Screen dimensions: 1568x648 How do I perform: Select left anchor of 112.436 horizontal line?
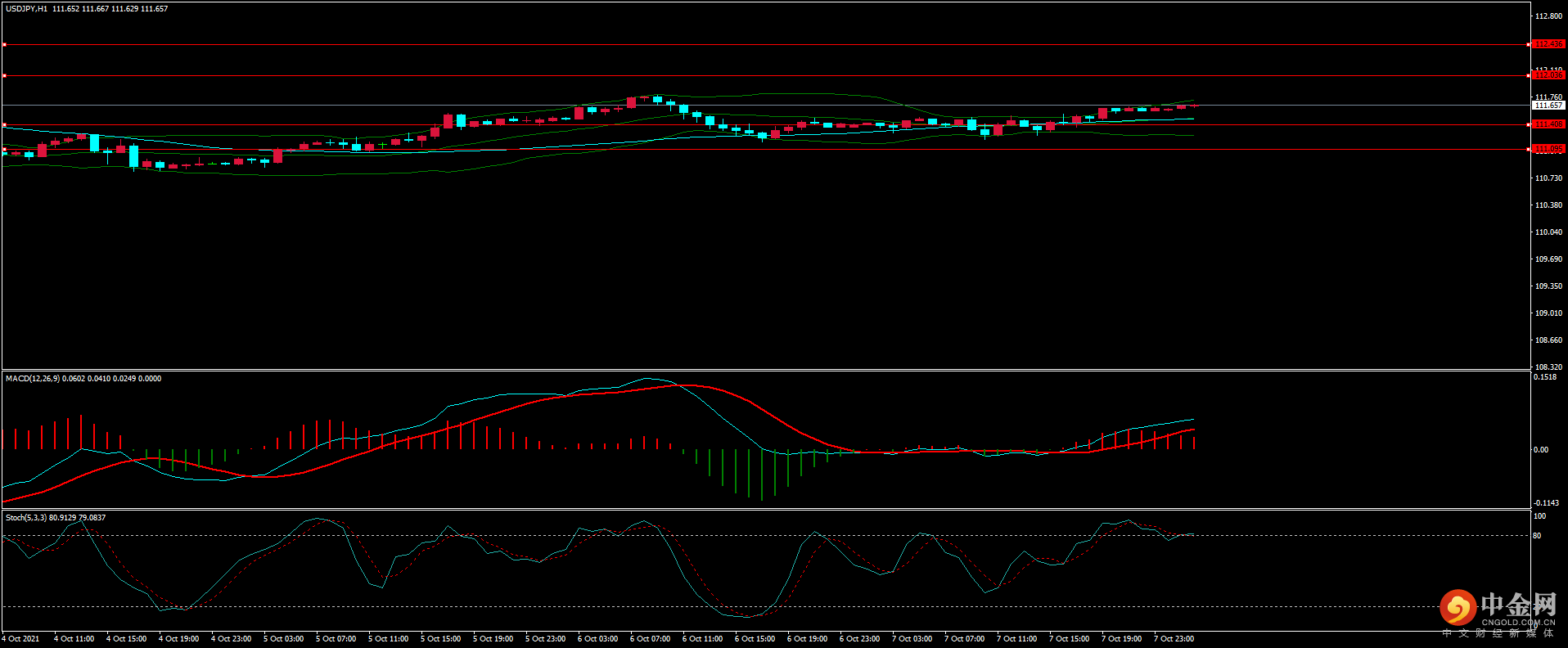tap(4, 44)
